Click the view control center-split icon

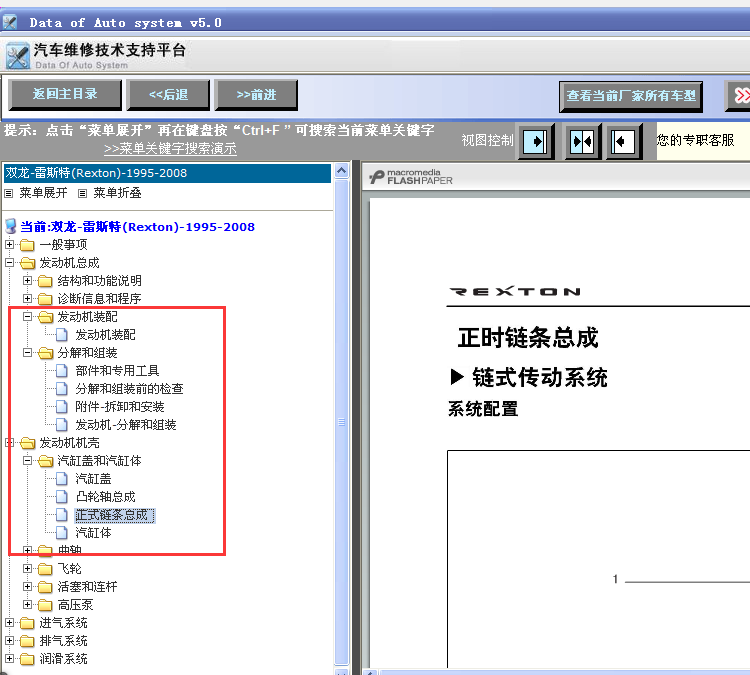(582, 141)
